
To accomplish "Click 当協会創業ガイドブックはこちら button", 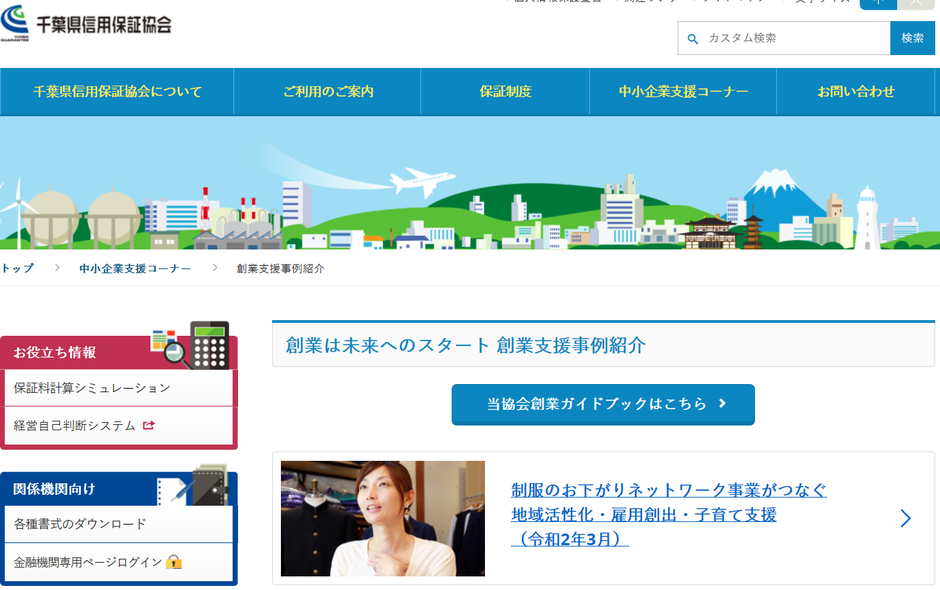I will [x=603, y=405].
